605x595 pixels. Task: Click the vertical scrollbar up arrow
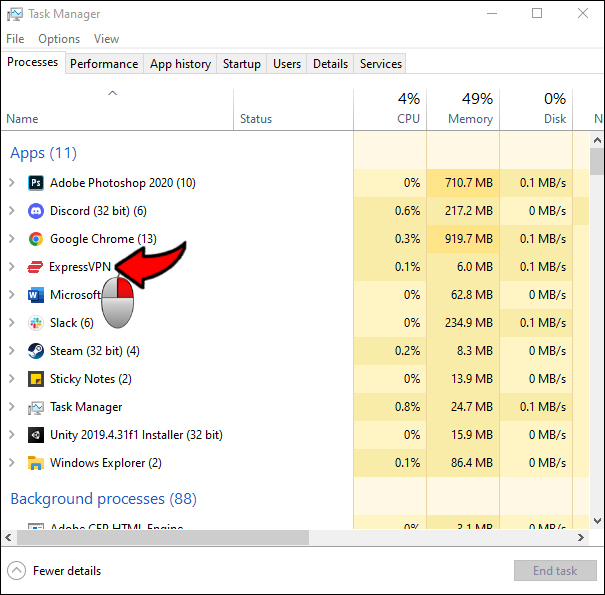point(597,140)
